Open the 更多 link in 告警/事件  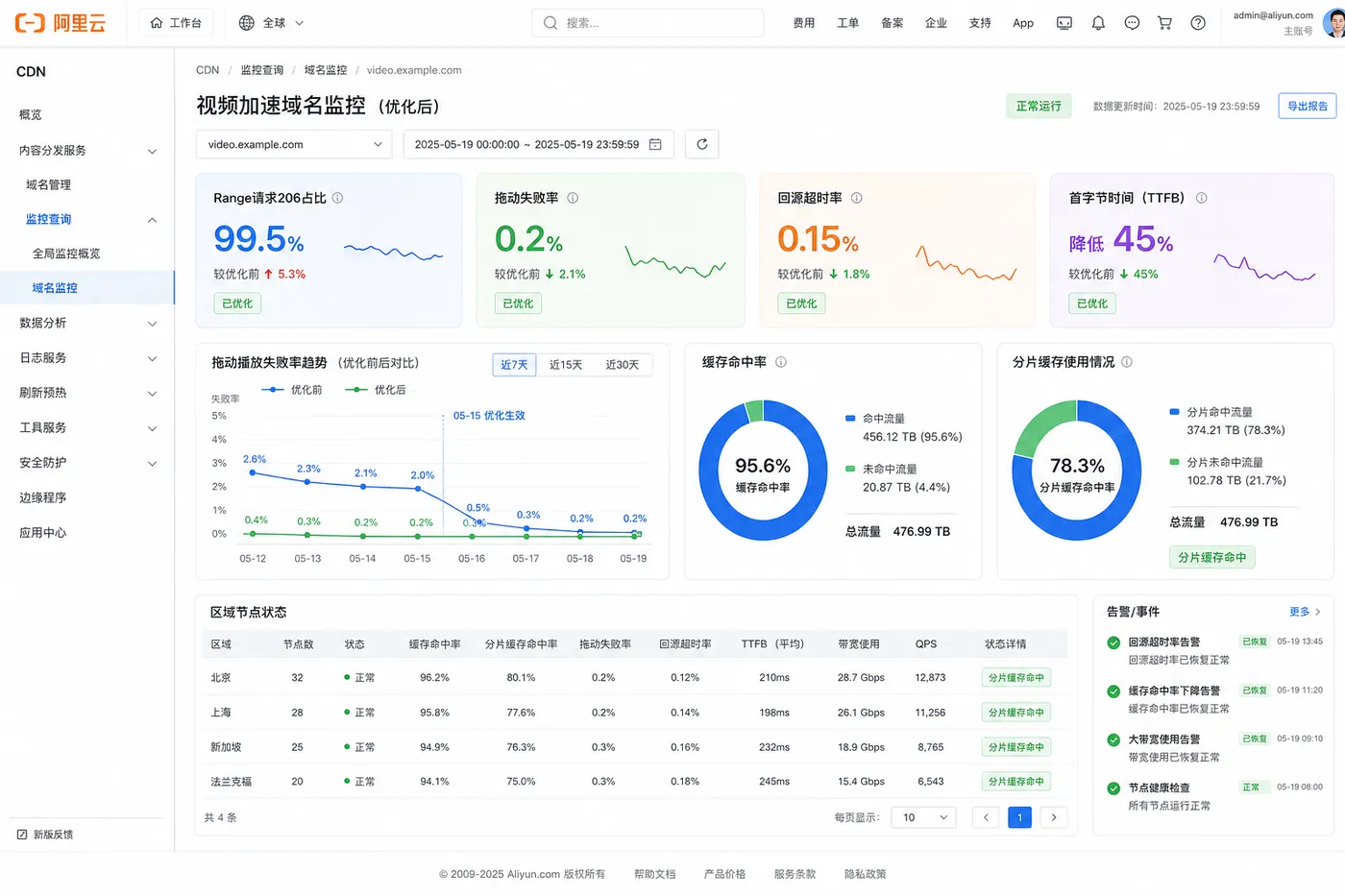click(x=1305, y=612)
